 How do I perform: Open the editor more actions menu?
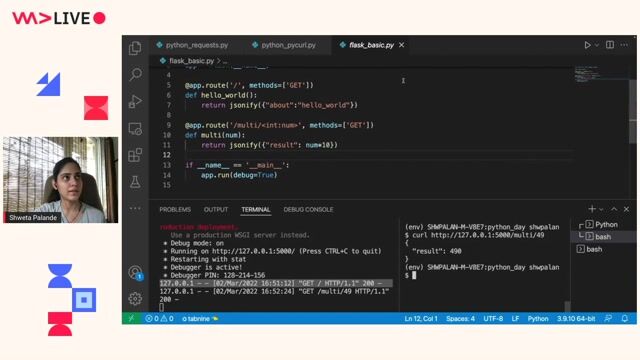click(x=624, y=45)
